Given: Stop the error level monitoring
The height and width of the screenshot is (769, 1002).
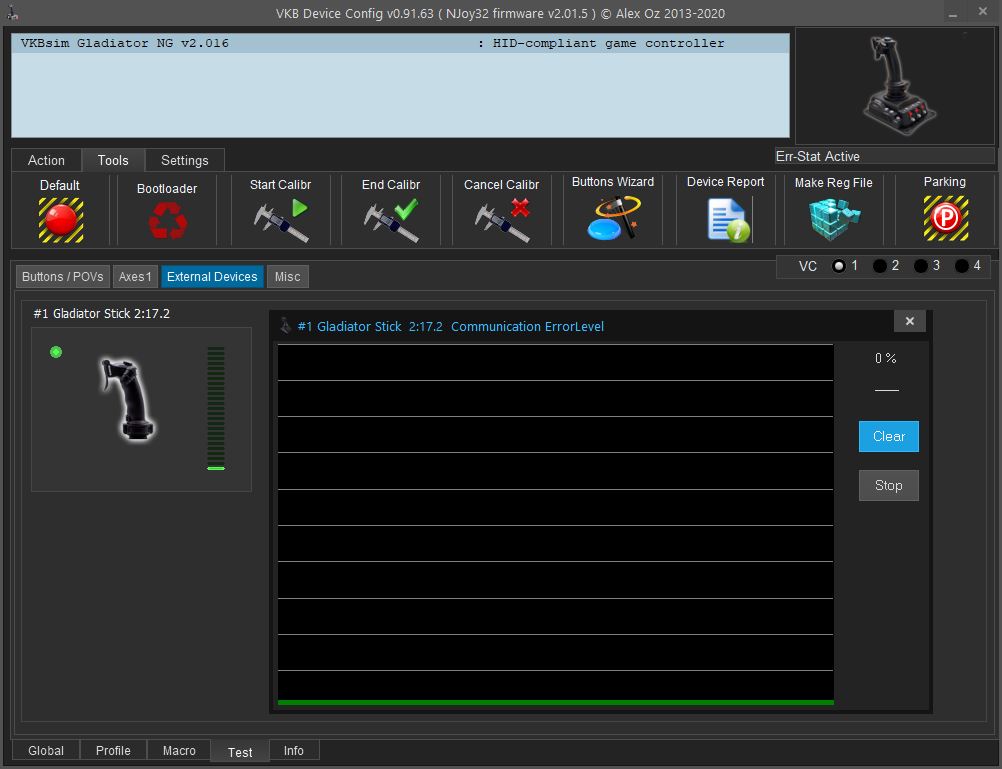Looking at the screenshot, I should (x=889, y=486).
